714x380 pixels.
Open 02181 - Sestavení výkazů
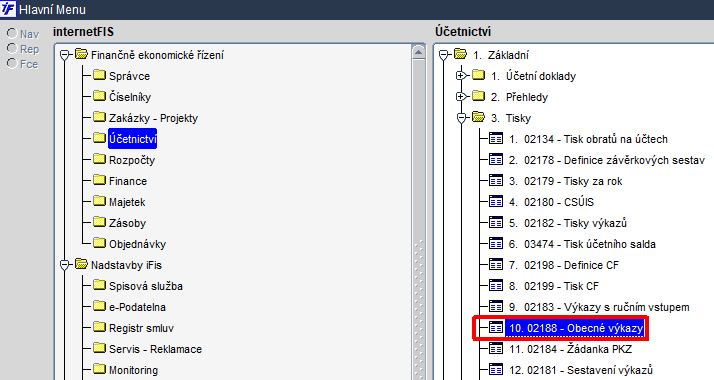581,370
